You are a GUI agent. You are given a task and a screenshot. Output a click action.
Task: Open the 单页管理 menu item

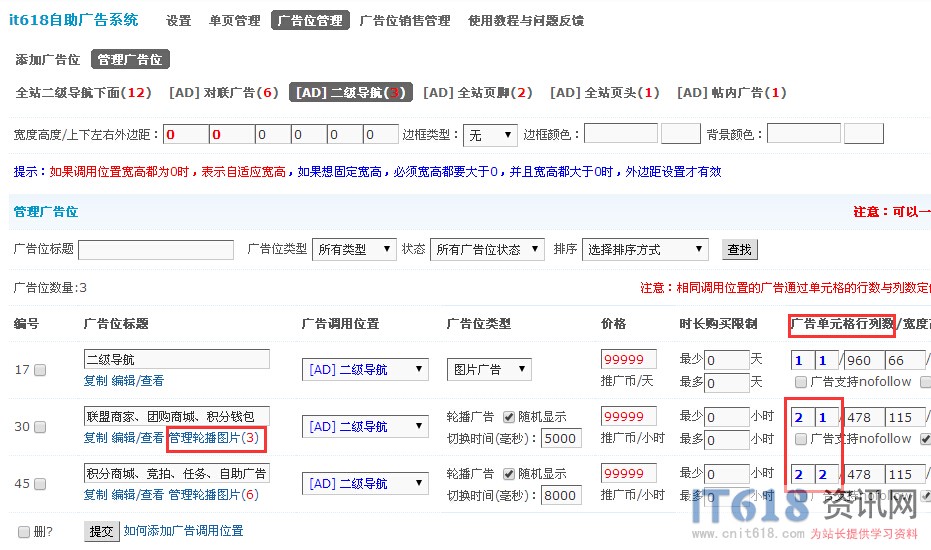pos(235,21)
